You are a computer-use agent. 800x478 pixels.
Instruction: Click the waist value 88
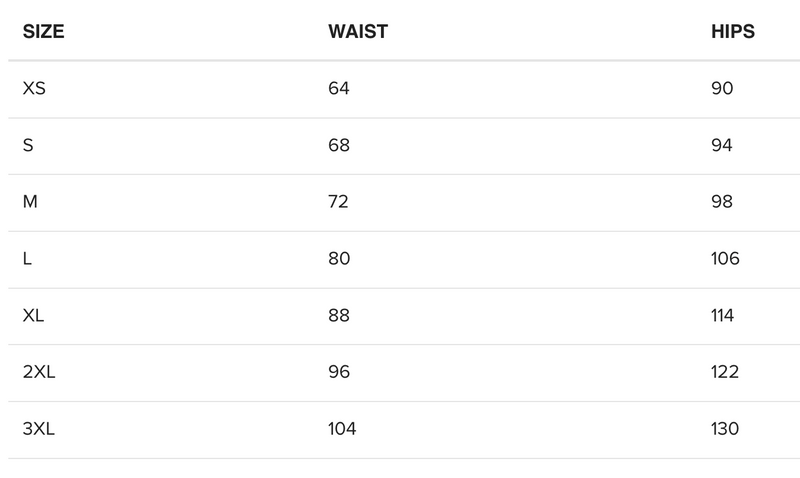click(339, 316)
